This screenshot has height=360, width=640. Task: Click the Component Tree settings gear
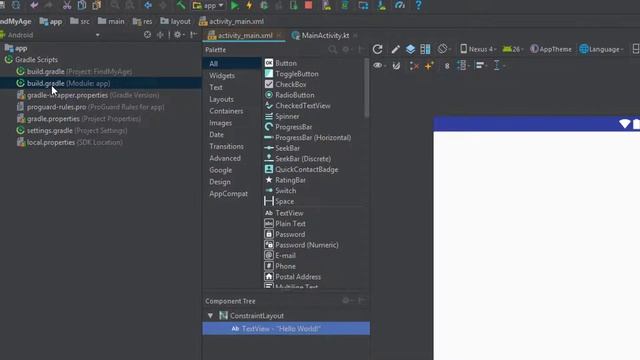point(347,301)
